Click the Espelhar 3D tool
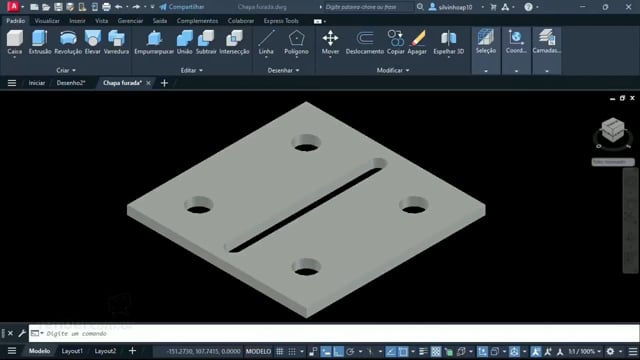Screen dimensions: 640x360 (x=449, y=42)
